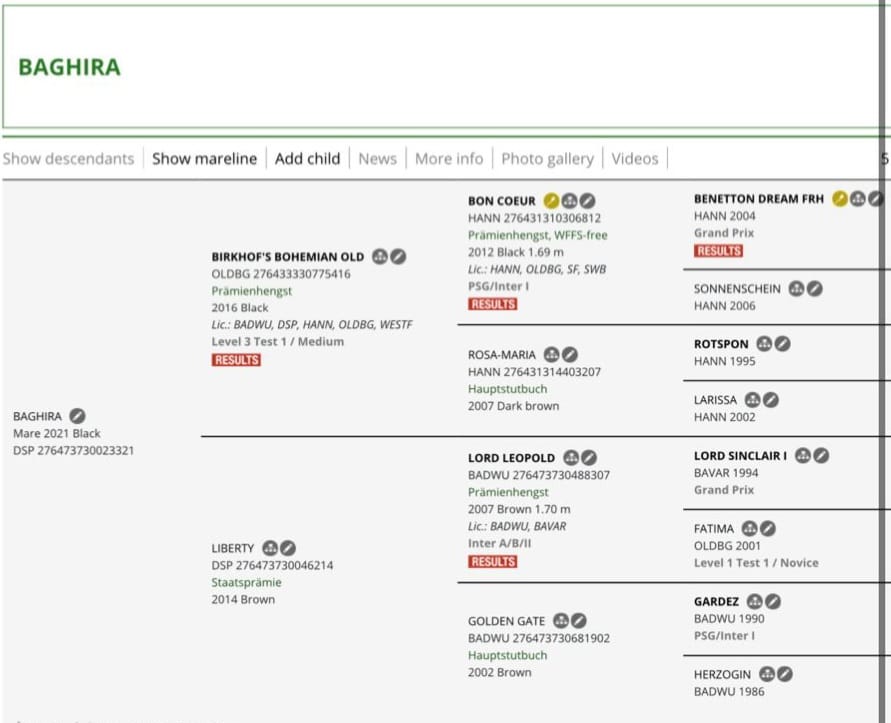The height and width of the screenshot is (723, 891).
Task: Click the pencil icon next to GARDEZ
Action: click(773, 602)
